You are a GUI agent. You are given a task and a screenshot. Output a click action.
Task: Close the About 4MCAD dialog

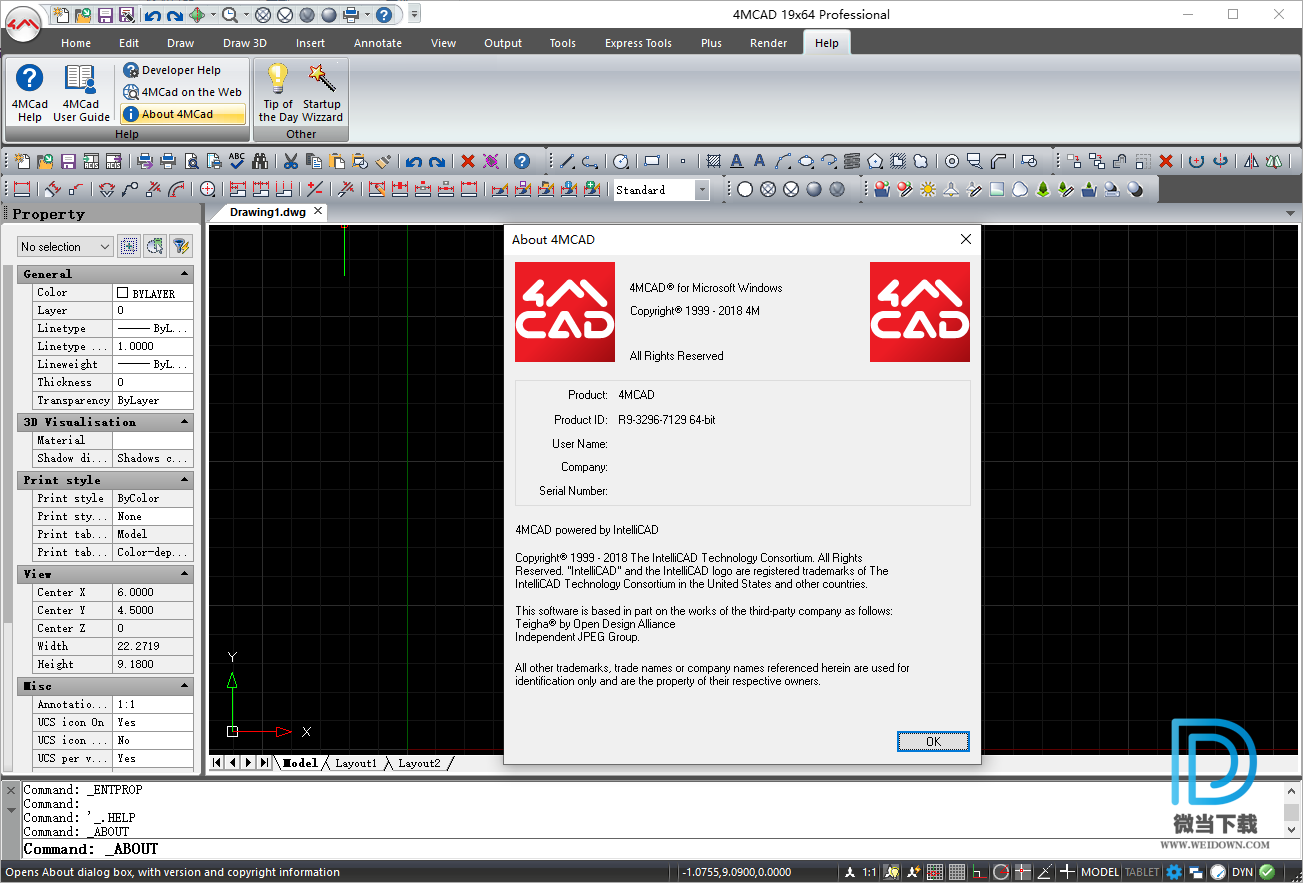point(966,239)
